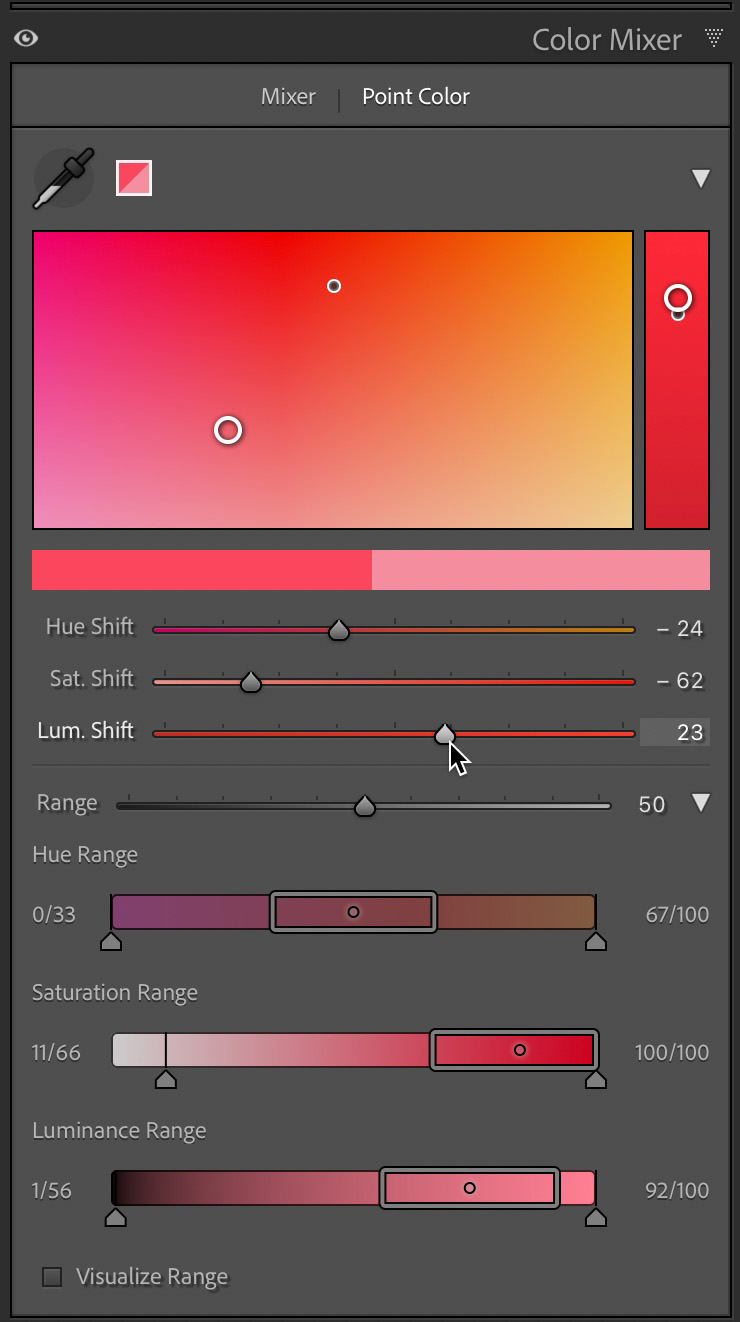Click the Sat. Shift slider handle
The image size is (740, 1322).
(x=249, y=681)
